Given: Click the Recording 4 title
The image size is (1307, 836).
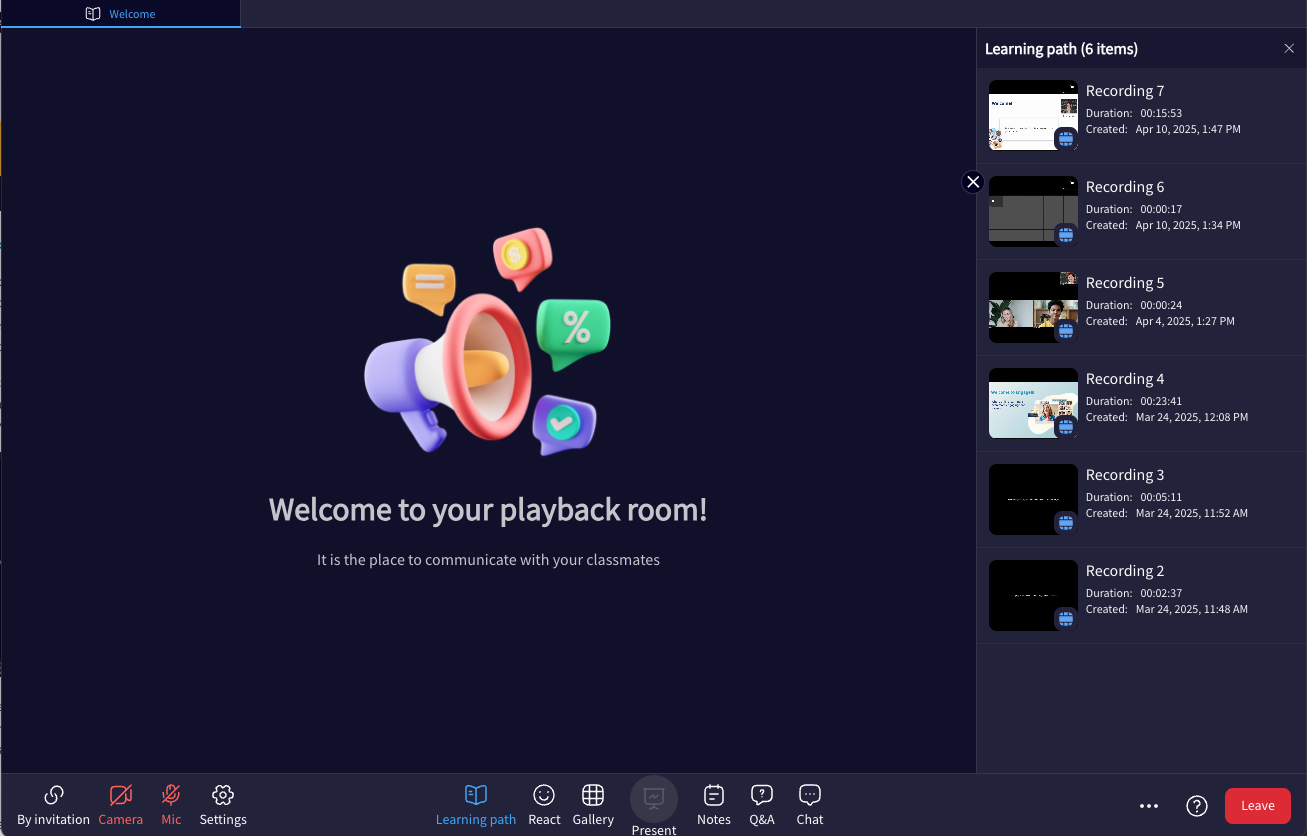Looking at the screenshot, I should [x=1125, y=379].
